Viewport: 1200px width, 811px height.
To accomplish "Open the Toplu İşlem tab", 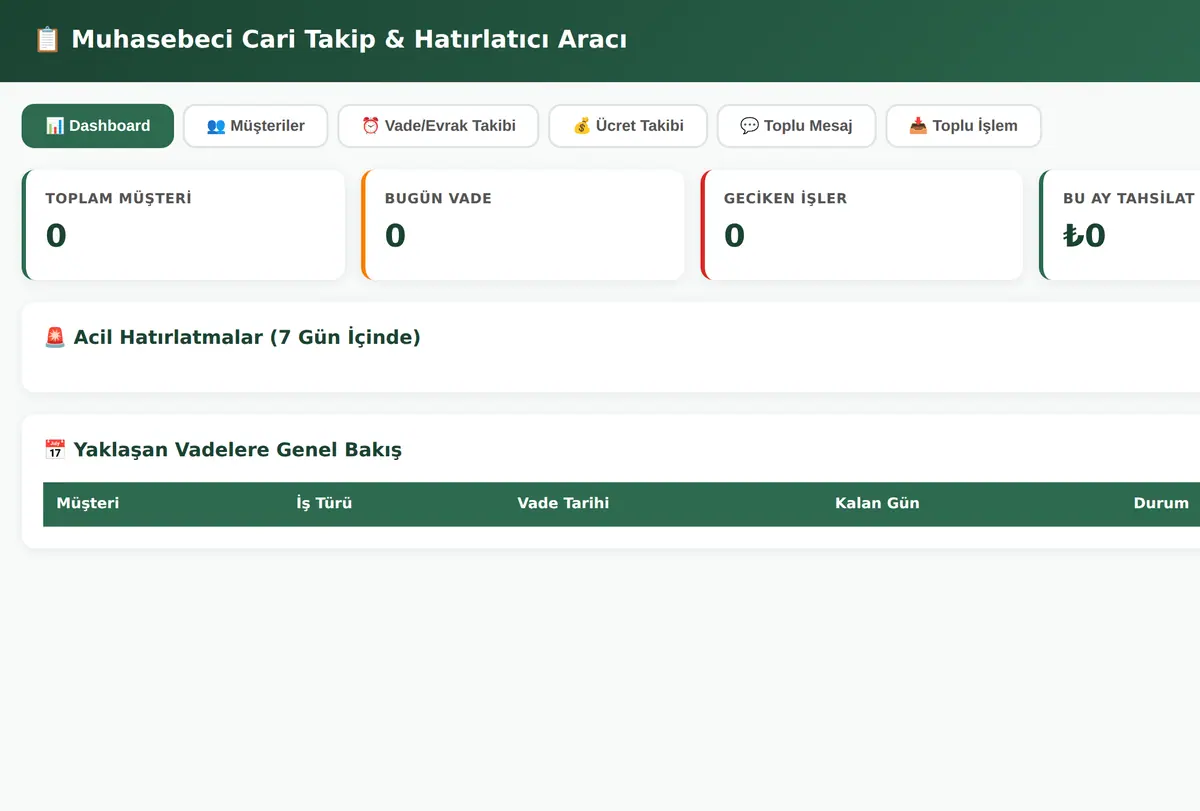I will click(963, 126).
